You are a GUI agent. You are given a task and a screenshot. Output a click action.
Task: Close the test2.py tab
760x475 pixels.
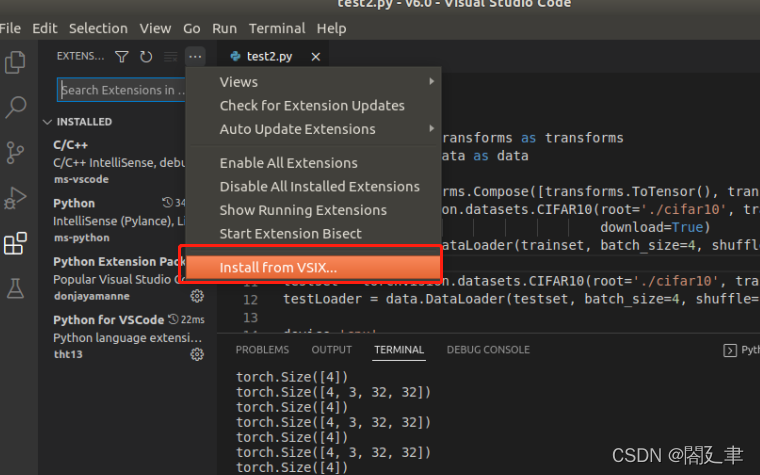pos(316,57)
